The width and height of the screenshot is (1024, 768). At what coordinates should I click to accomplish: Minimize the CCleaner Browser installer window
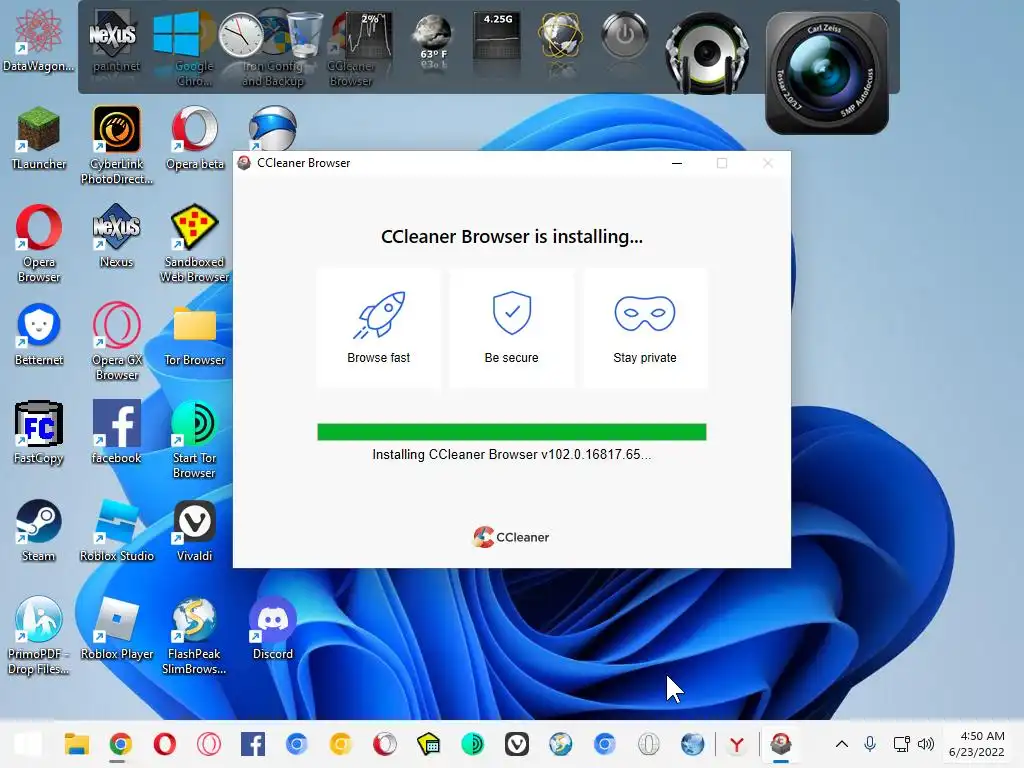point(677,163)
